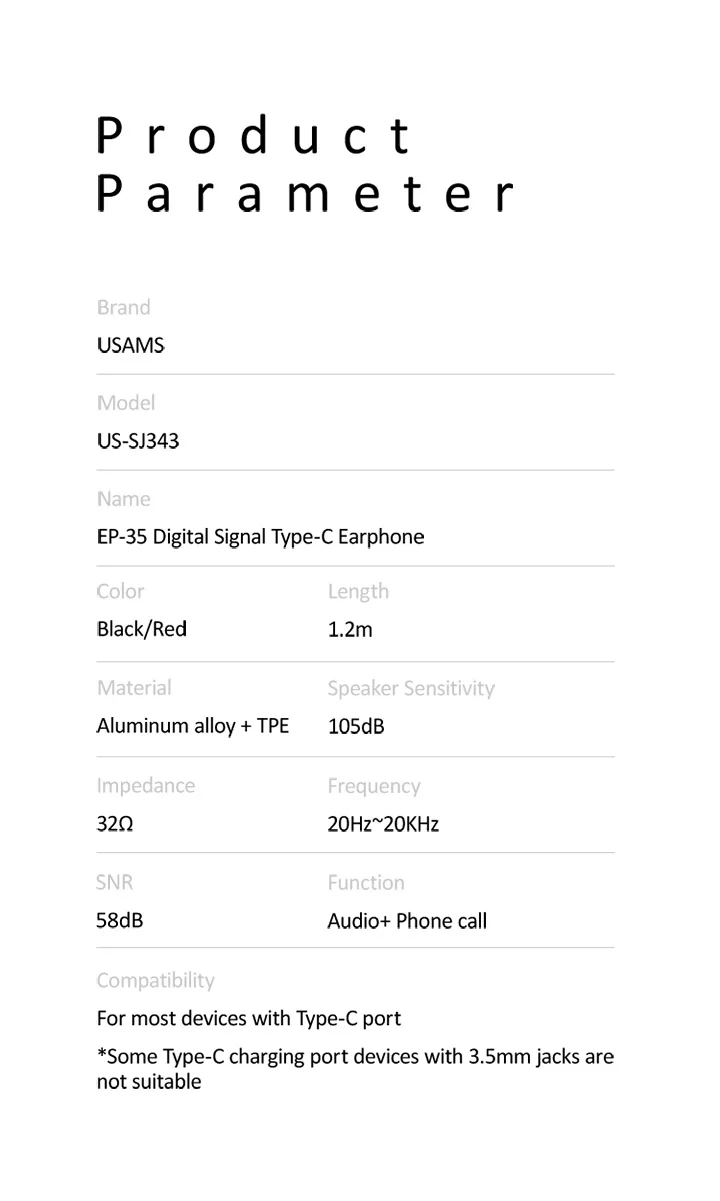
Task: Click the Compatibility label
Action: tap(155, 980)
